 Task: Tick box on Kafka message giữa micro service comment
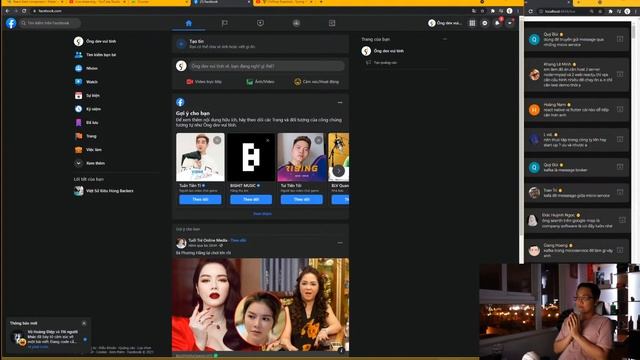tap(620, 192)
